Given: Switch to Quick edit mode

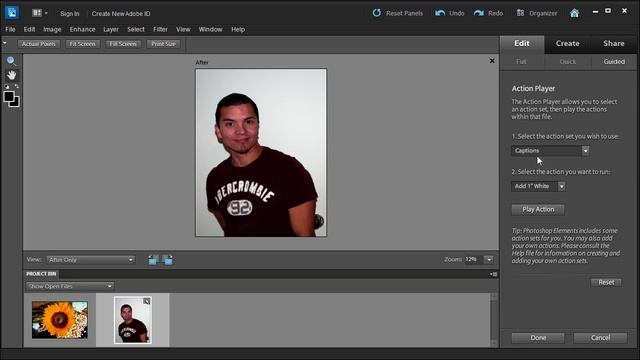Looking at the screenshot, I should pos(568,62).
